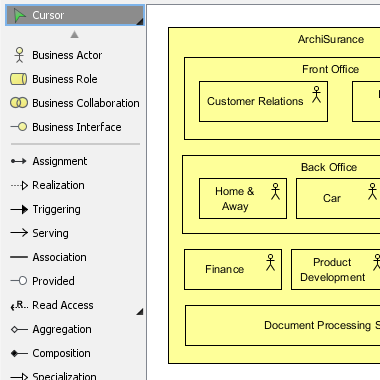Pick the Serving connector icon
Viewport: 380px width, 380px height.
tap(19, 233)
